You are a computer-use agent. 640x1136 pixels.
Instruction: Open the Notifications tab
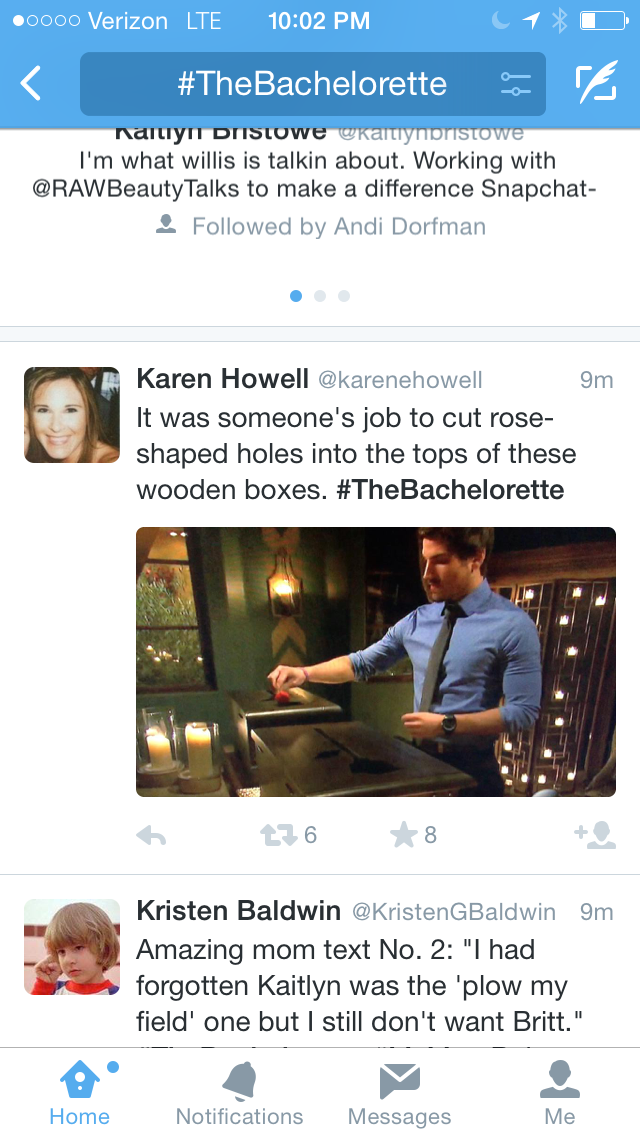coord(239,1092)
